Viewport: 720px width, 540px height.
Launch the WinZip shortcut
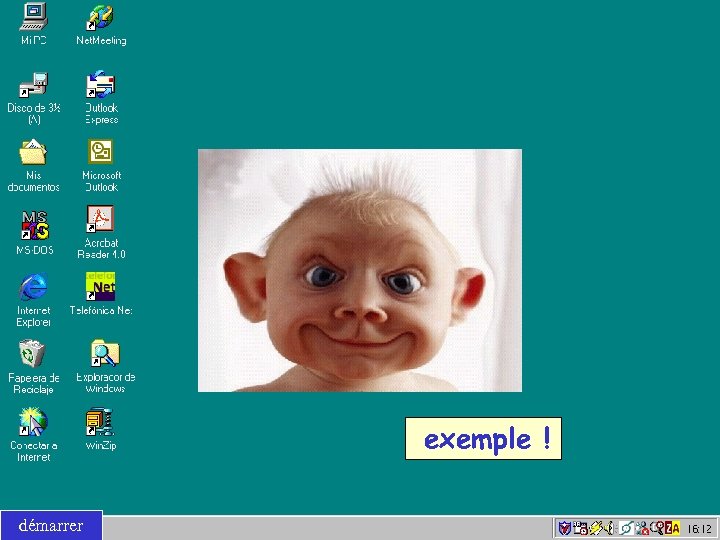[101, 429]
